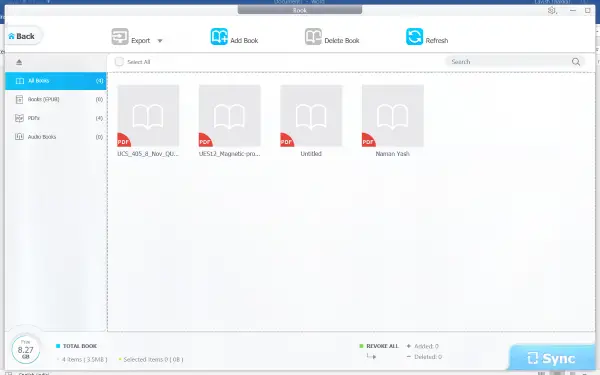This screenshot has height=375, width=600.
Task: Click the eject device icon
Action: coord(19,62)
